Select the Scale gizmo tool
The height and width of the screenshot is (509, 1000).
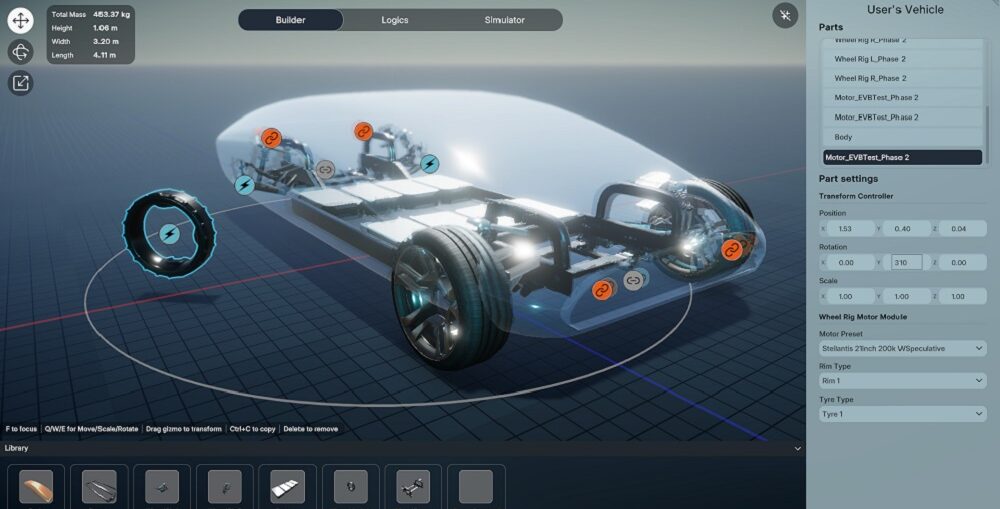pos(21,83)
